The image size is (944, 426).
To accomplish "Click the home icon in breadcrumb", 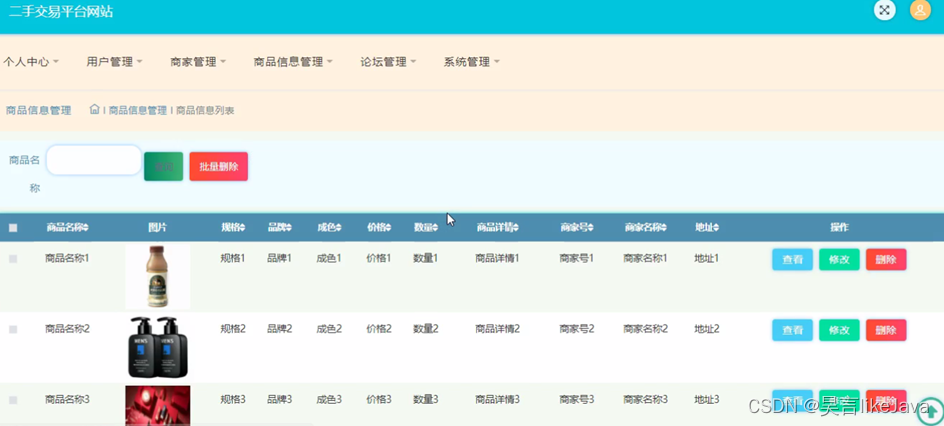I will [95, 110].
